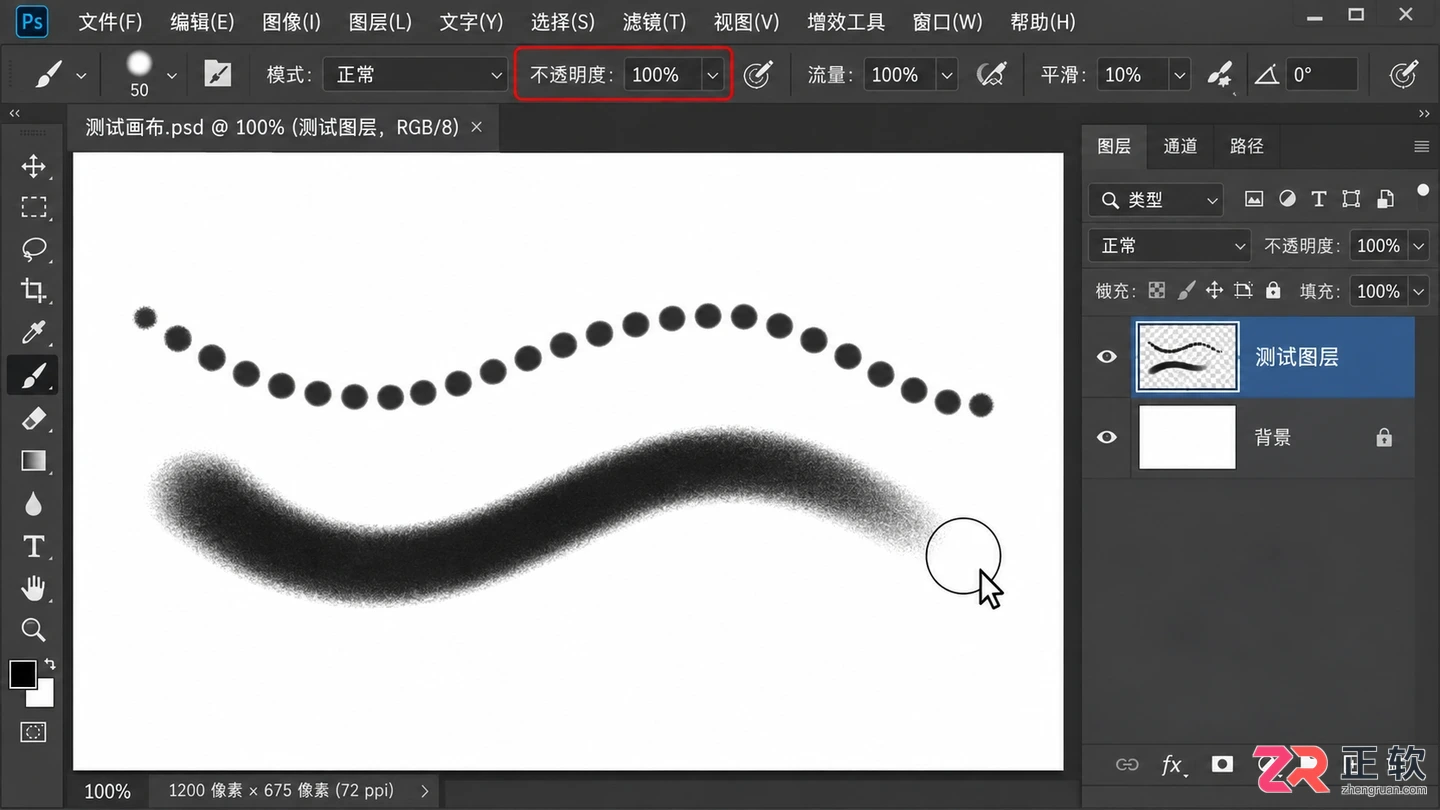Screen dimensions: 1440x810
Task: Hide the 背景 layer
Action: pos(1107,437)
